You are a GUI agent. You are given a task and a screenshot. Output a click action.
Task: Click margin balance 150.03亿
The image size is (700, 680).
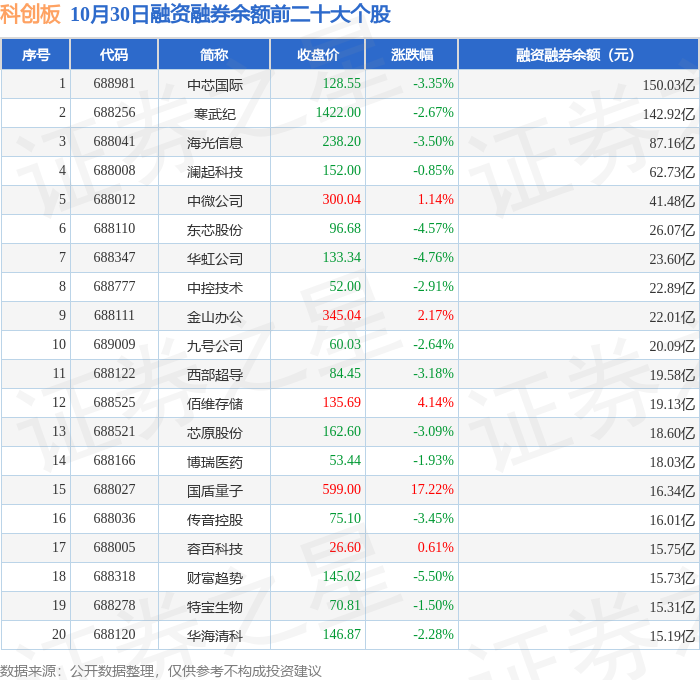click(669, 85)
